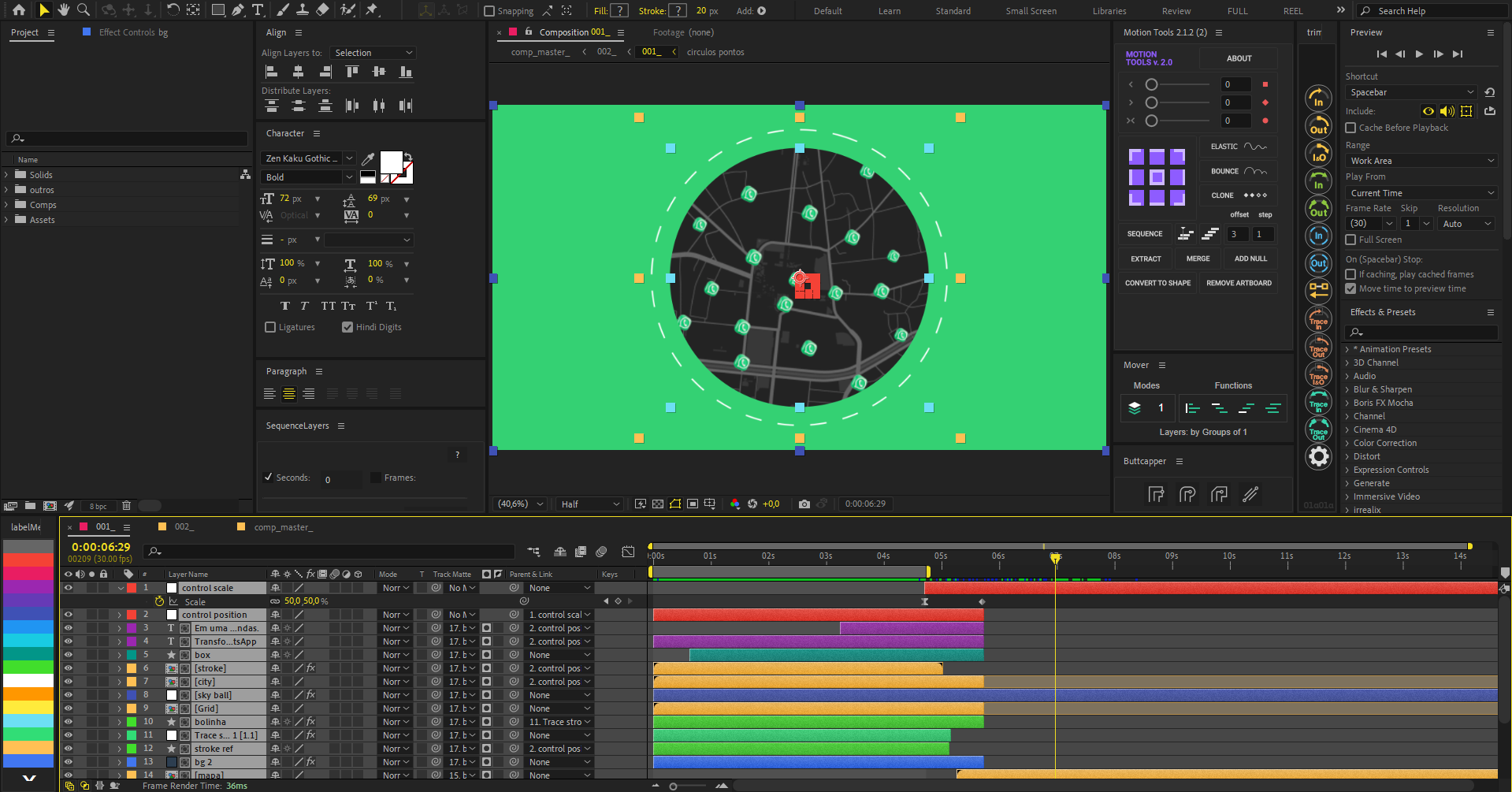Expand the Comps folder in Project
The height and width of the screenshot is (792, 1512).
(7, 205)
